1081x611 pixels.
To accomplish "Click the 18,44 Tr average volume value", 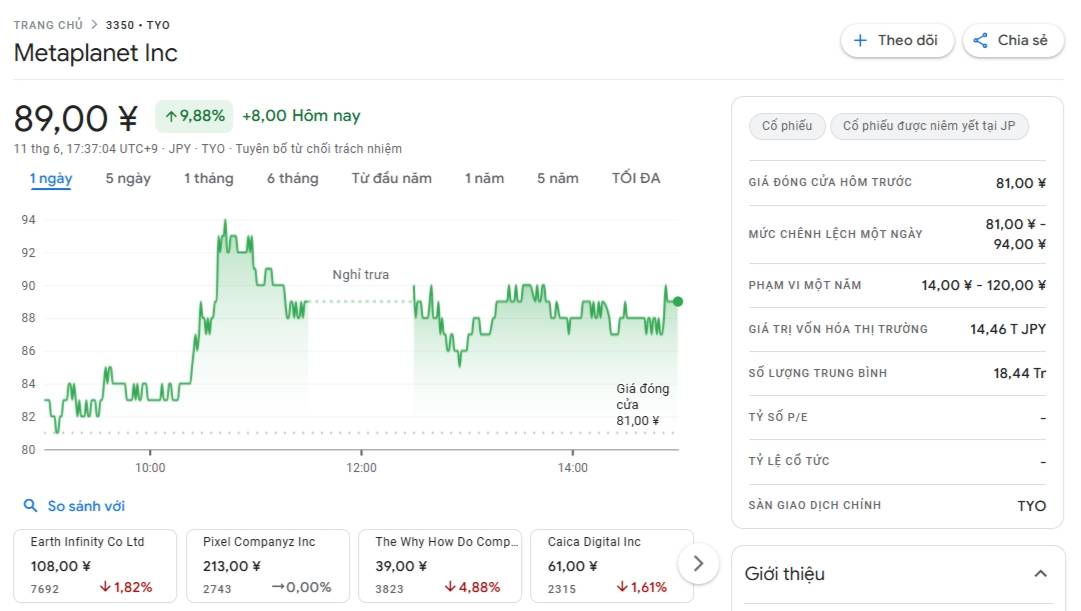I will click(1020, 374).
